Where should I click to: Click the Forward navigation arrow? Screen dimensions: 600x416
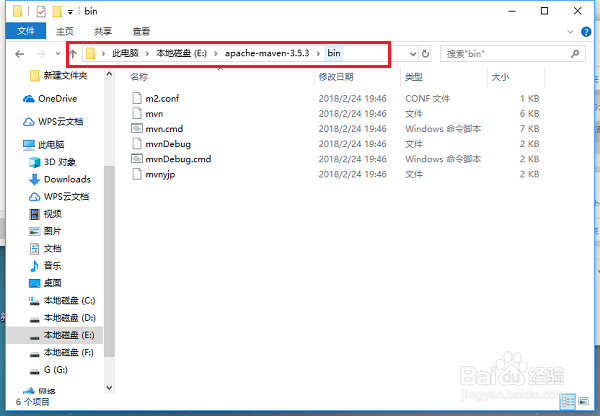pyautogui.click(x=41, y=54)
